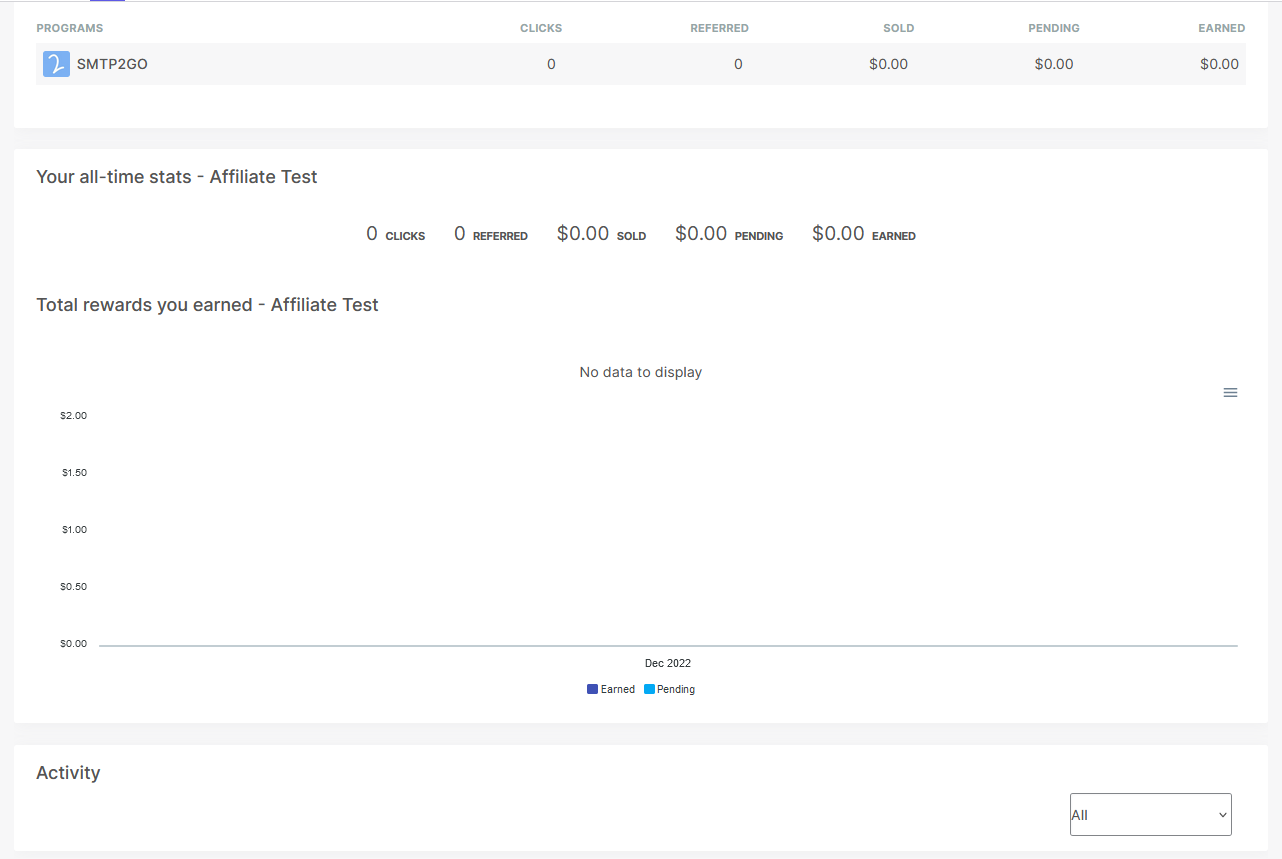This screenshot has width=1282, height=859.
Task: Click the all-time REFERRED stat
Action: coord(491,234)
